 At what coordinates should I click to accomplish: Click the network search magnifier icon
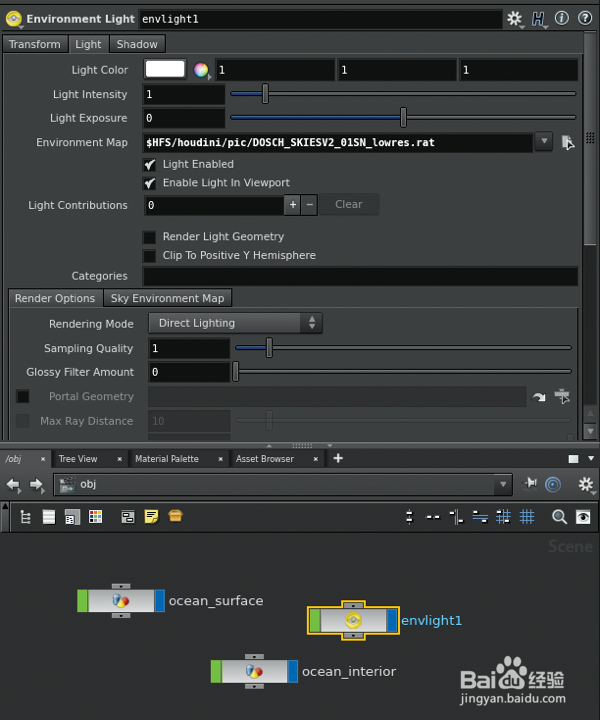[x=560, y=517]
